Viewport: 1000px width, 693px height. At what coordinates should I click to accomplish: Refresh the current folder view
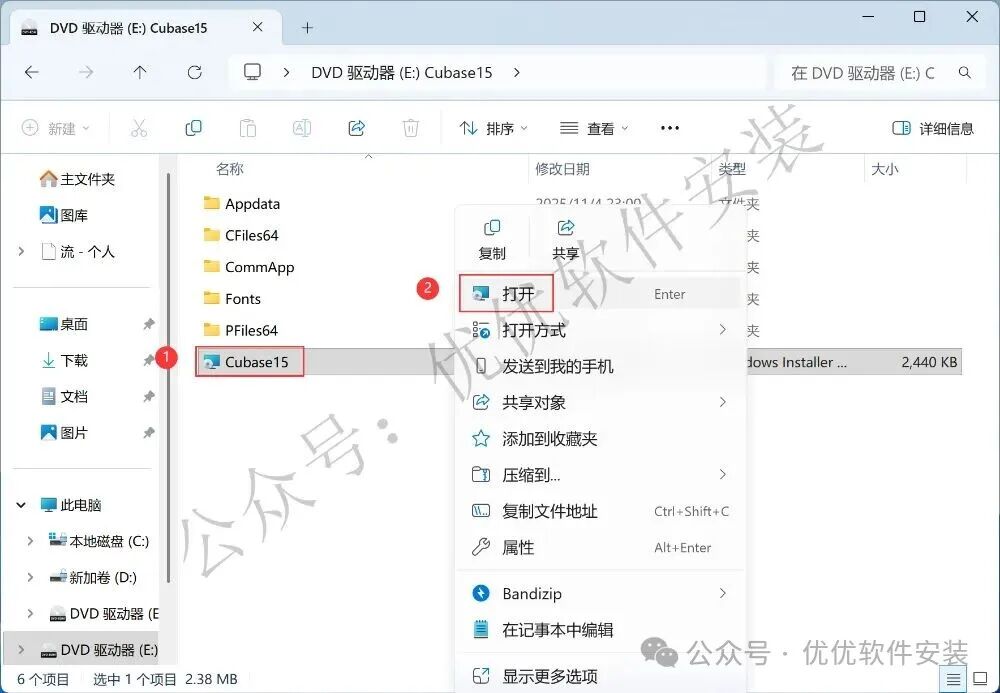(195, 73)
